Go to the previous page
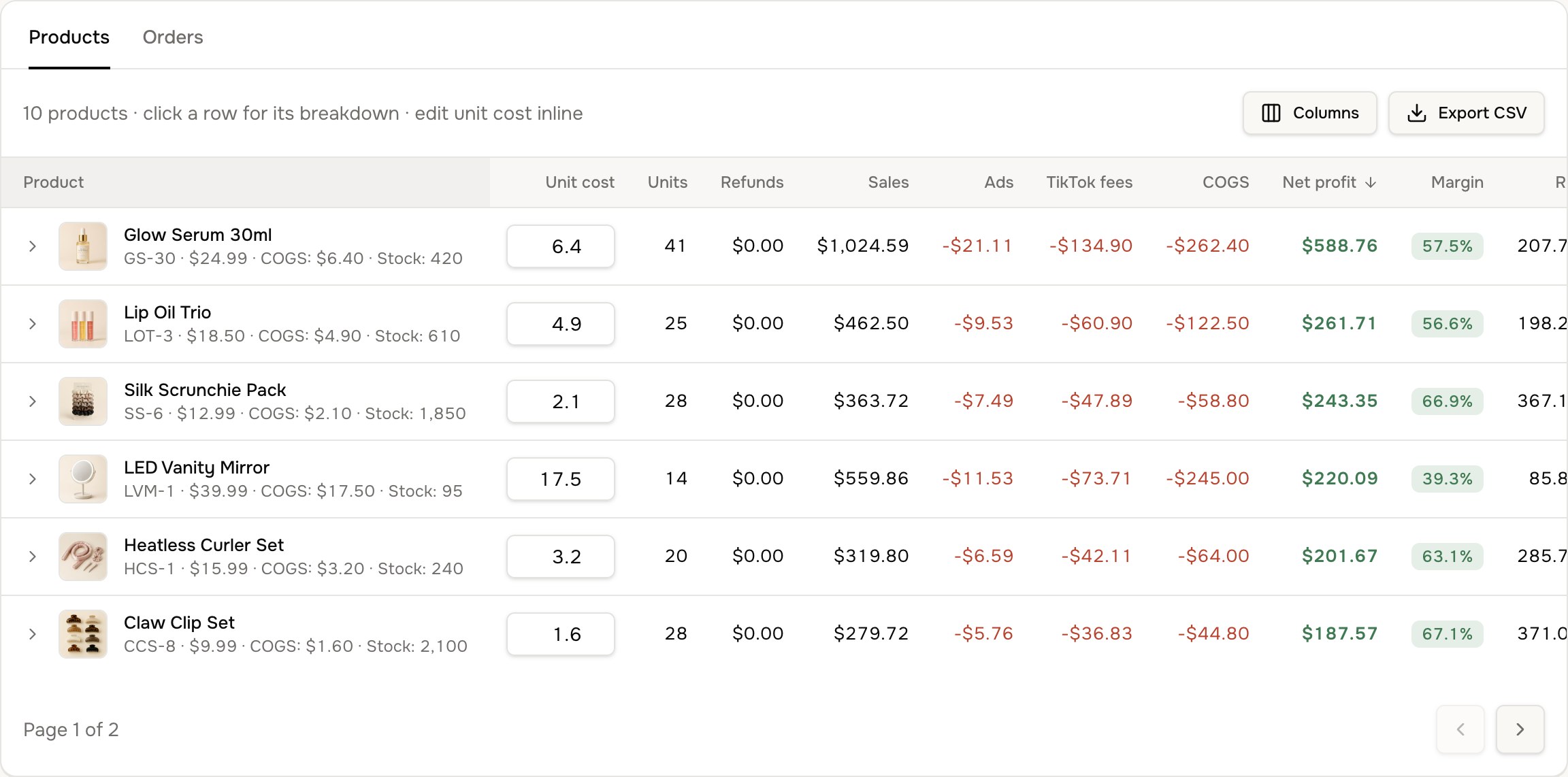 (1460, 729)
